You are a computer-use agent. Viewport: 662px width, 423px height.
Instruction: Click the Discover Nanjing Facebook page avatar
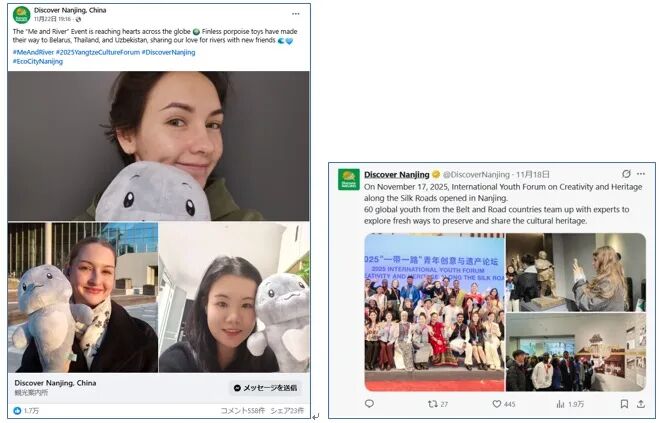21,15
